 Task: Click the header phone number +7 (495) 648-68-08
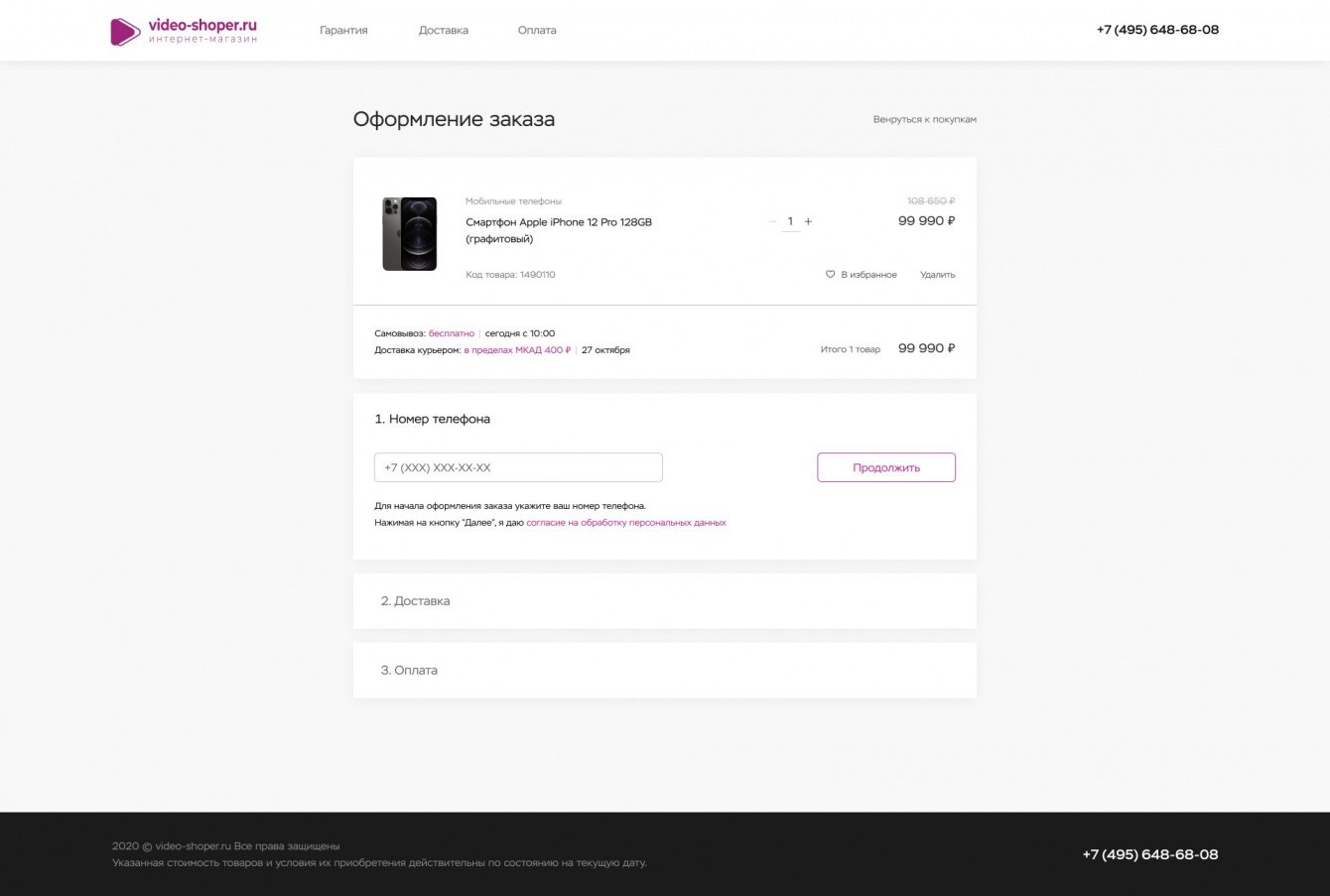(1157, 30)
